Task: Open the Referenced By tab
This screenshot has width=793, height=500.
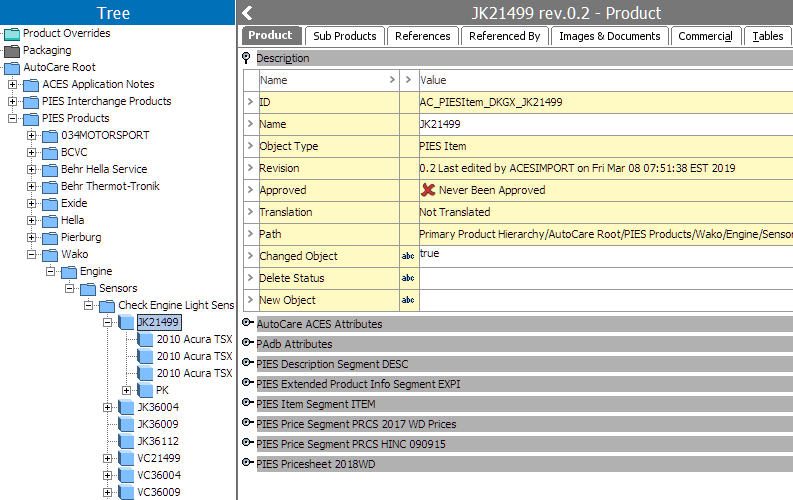Action: coord(504,36)
